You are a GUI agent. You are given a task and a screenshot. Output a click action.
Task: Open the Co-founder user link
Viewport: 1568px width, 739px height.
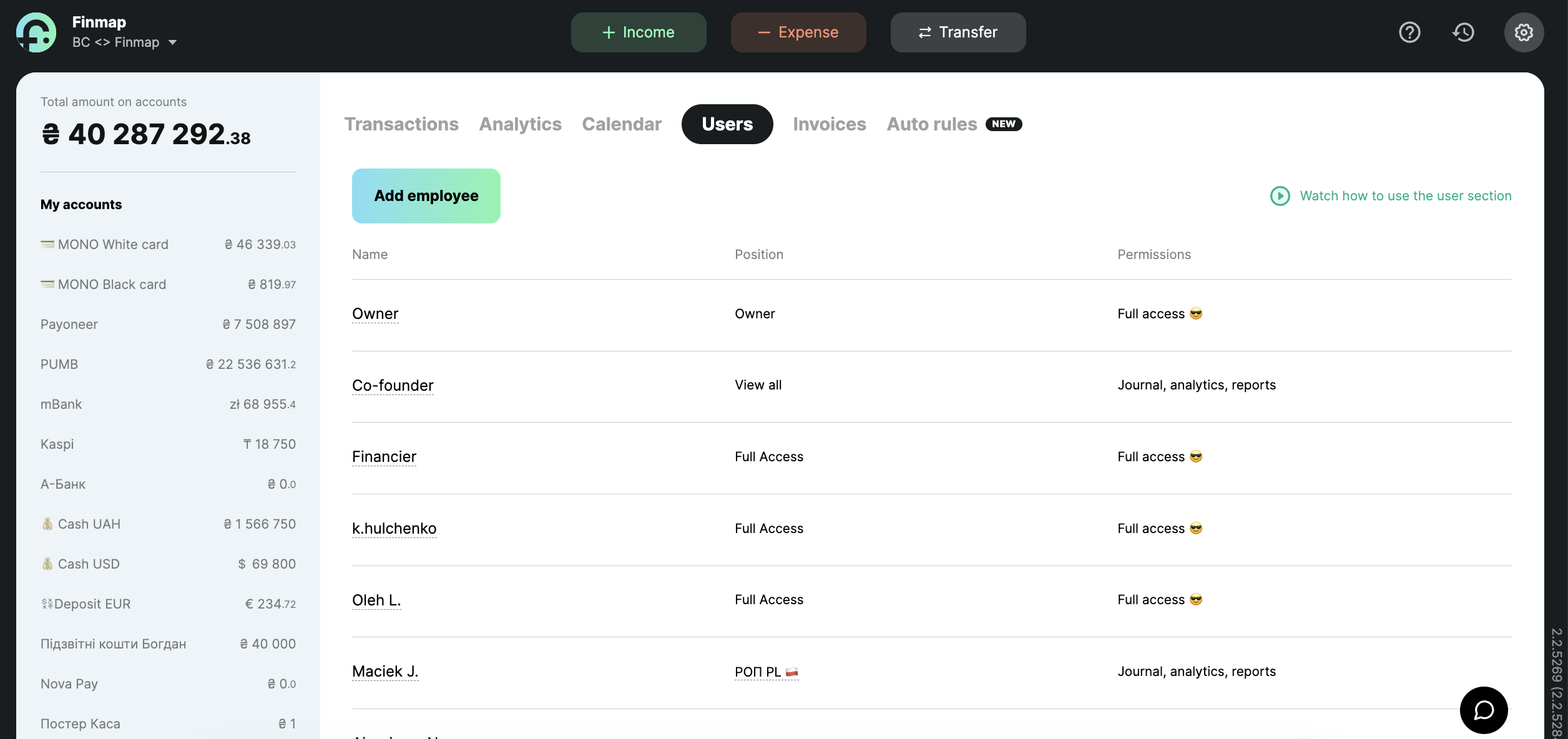pos(393,386)
